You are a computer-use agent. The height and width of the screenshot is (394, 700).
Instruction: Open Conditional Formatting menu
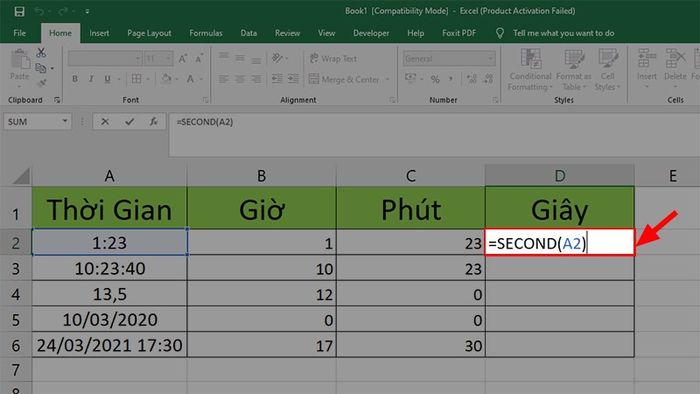(530, 70)
